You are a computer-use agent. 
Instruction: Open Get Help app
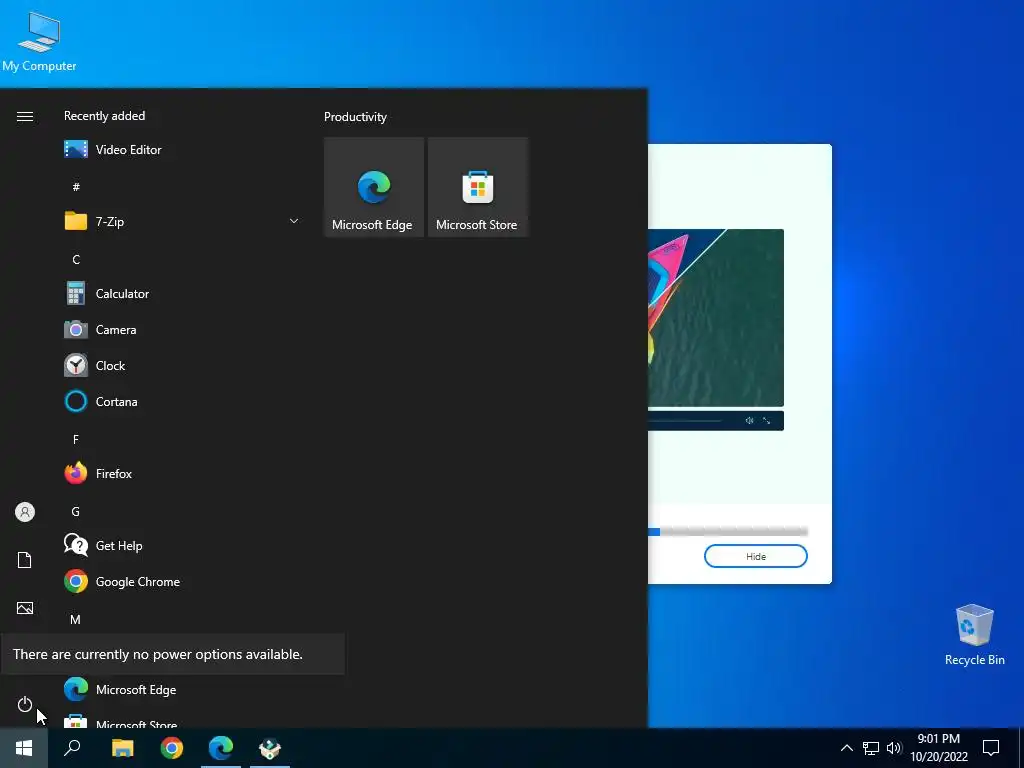183,545
